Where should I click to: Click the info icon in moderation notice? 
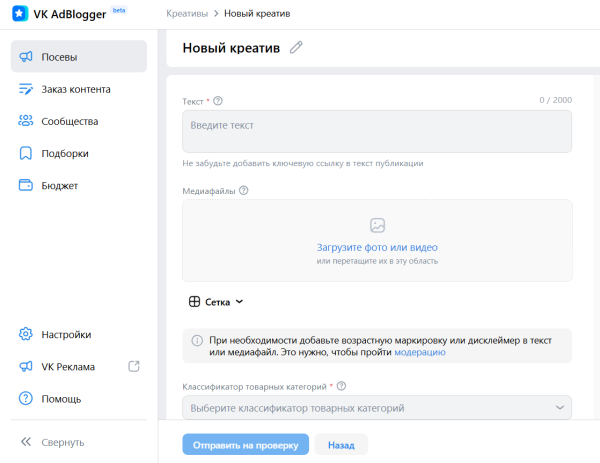point(197,341)
